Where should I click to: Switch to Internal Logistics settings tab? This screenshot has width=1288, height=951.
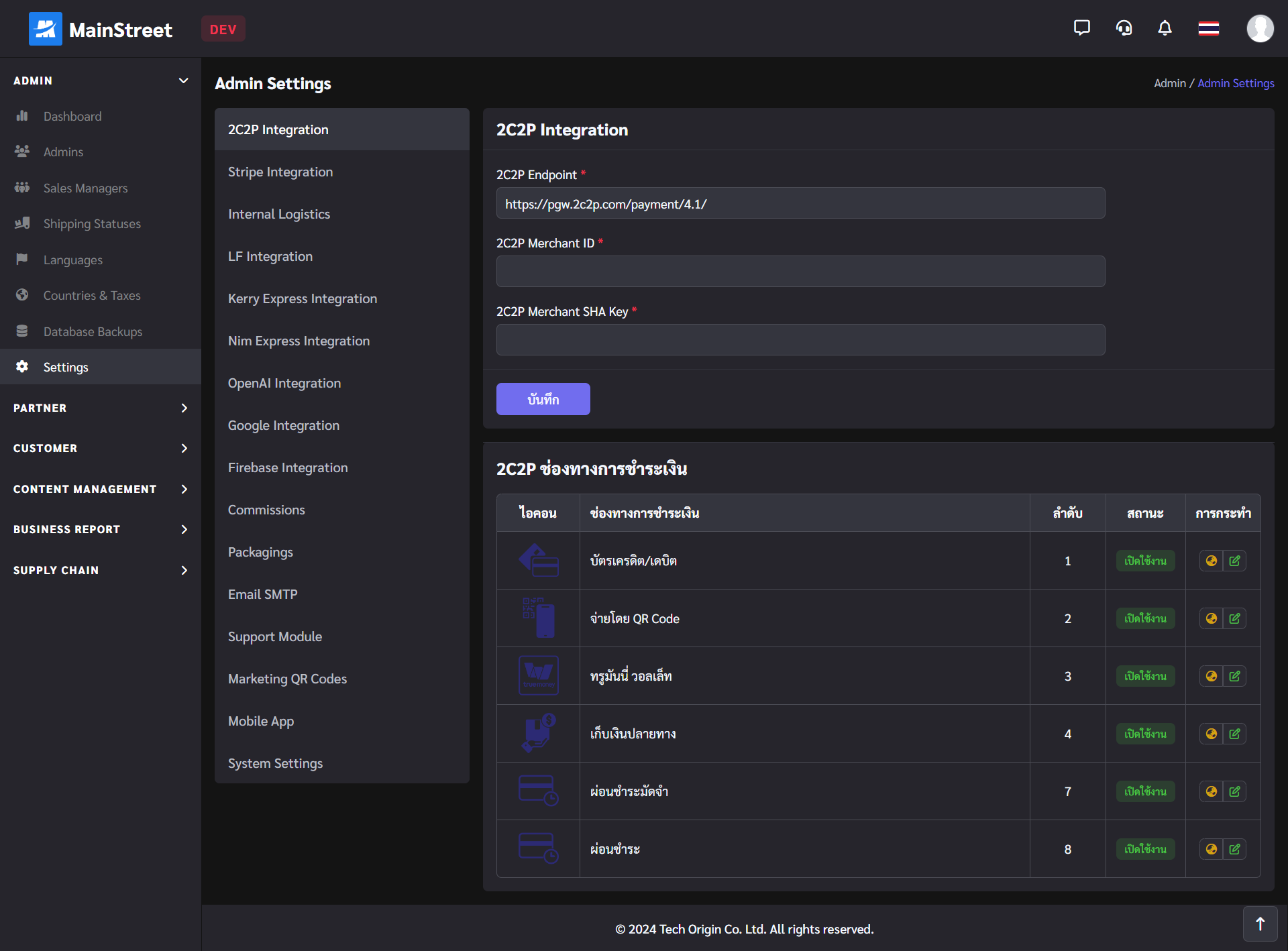pyautogui.click(x=342, y=214)
